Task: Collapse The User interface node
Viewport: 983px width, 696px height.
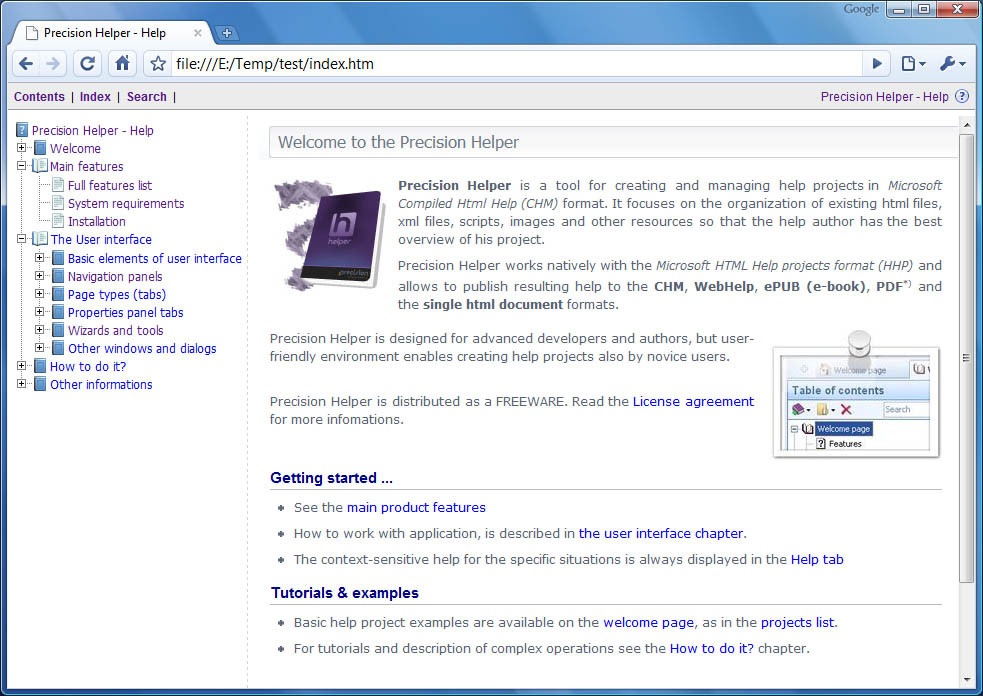Action: [x=21, y=239]
